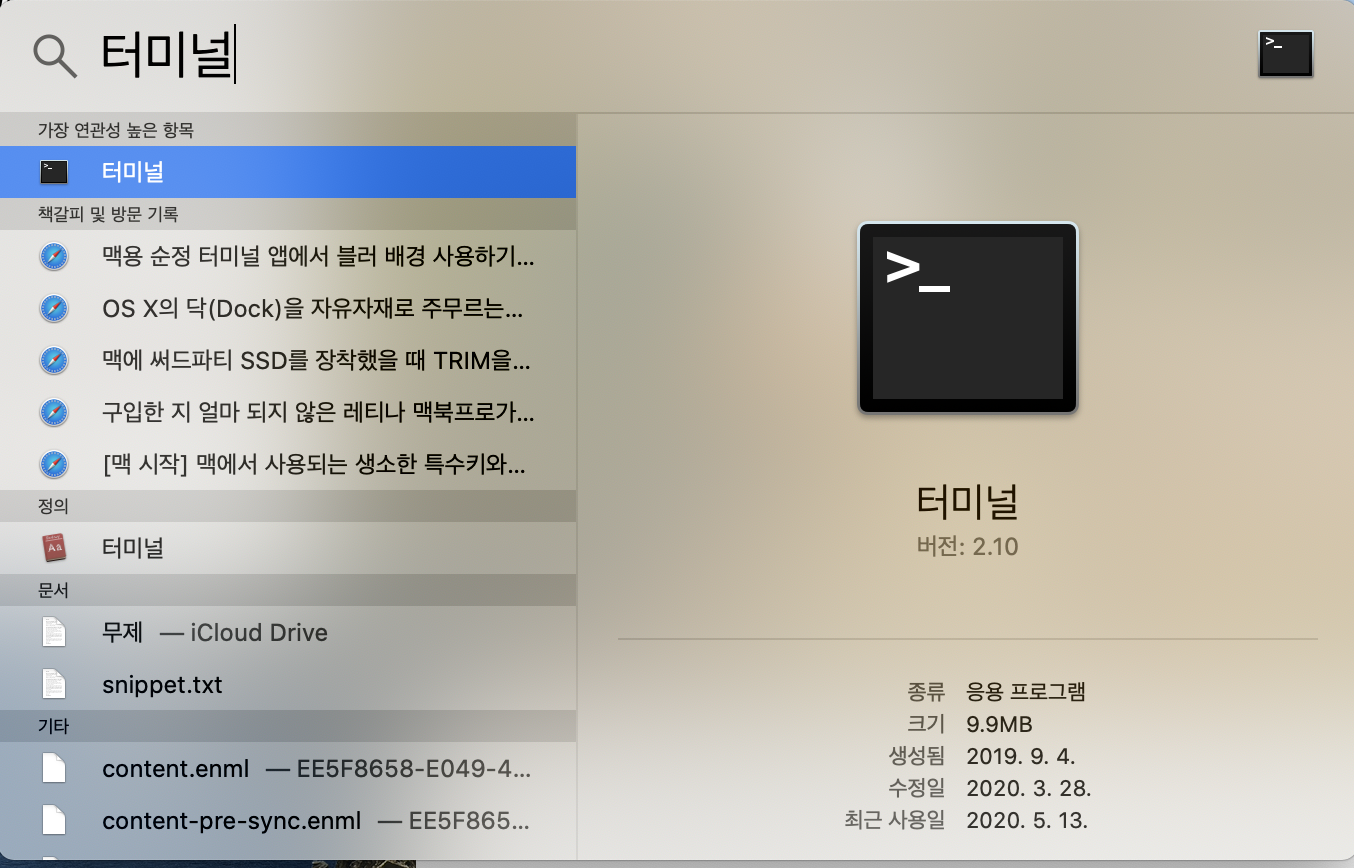Screen dimensions: 1354x868
Task: Open bookmark 구입한 지 얼마 되지 않은 레티나
Action: tap(288, 413)
